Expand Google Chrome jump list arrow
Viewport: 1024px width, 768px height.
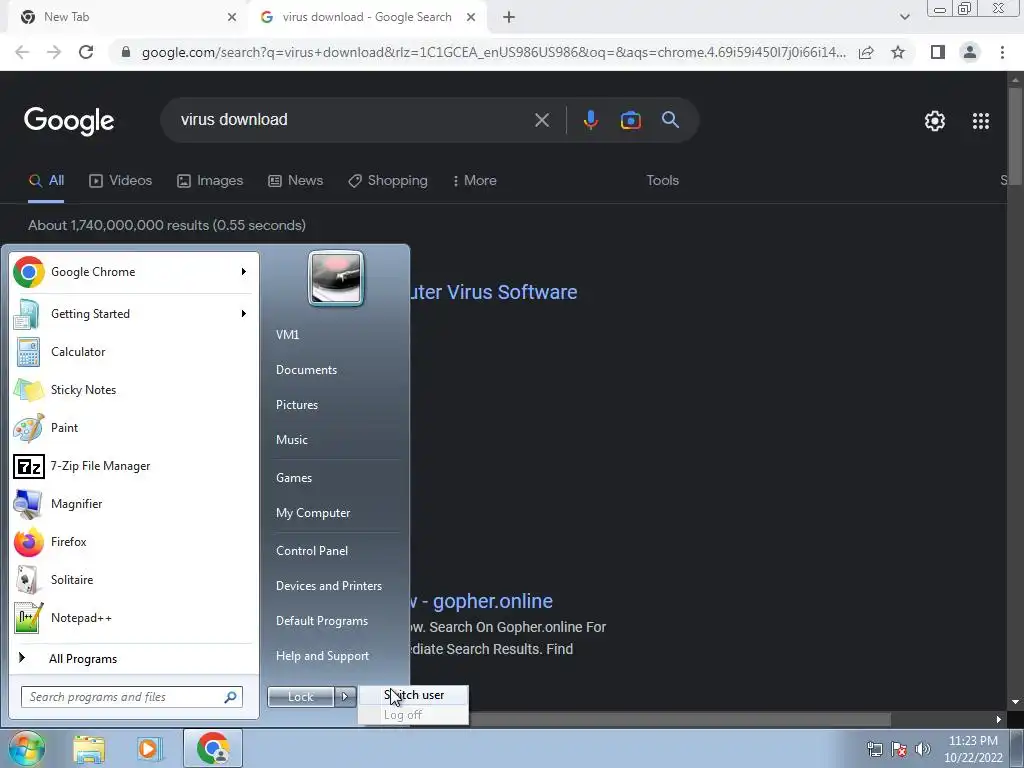(244, 272)
